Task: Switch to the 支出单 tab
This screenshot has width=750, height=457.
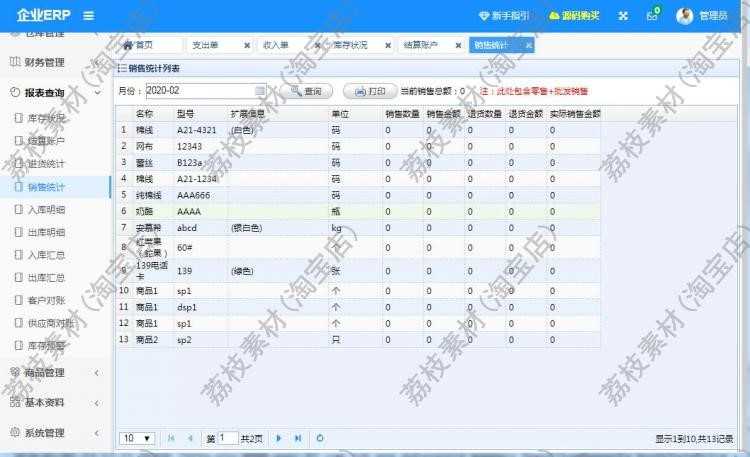Action: pyautogui.click(x=206, y=45)
